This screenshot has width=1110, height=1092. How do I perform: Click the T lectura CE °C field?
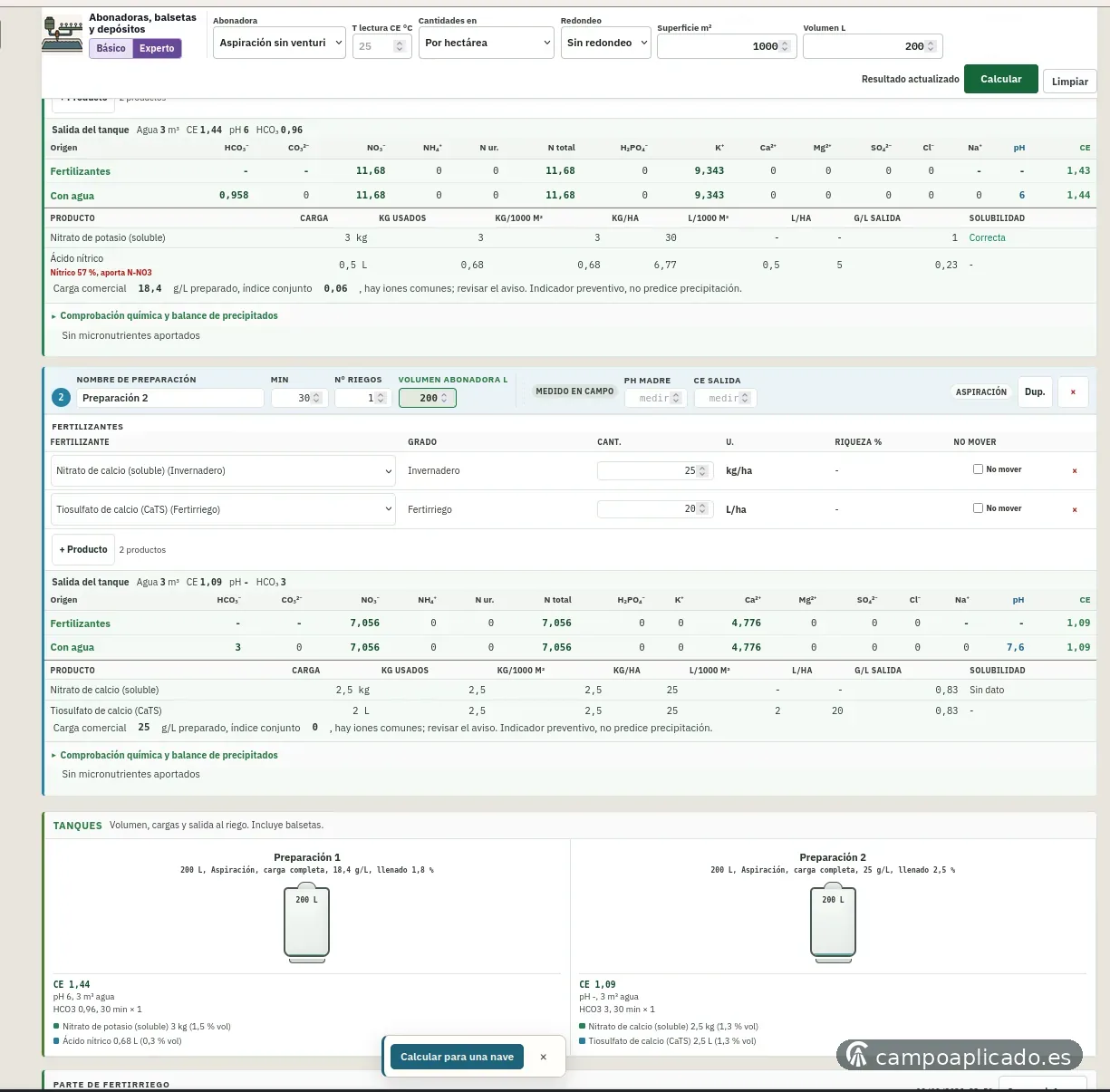381,46
